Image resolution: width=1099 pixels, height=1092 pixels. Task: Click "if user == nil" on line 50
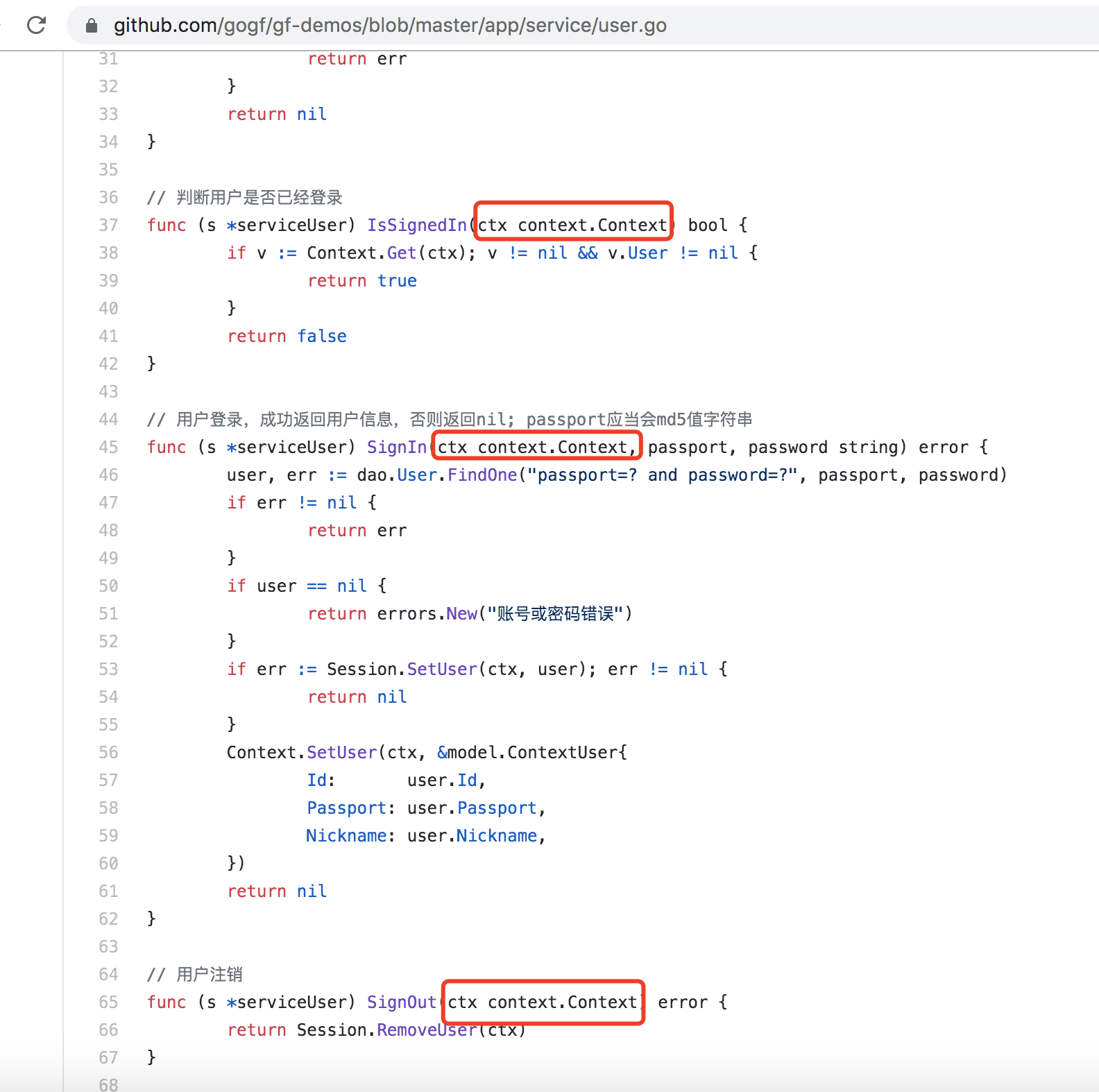coord(297,586)
